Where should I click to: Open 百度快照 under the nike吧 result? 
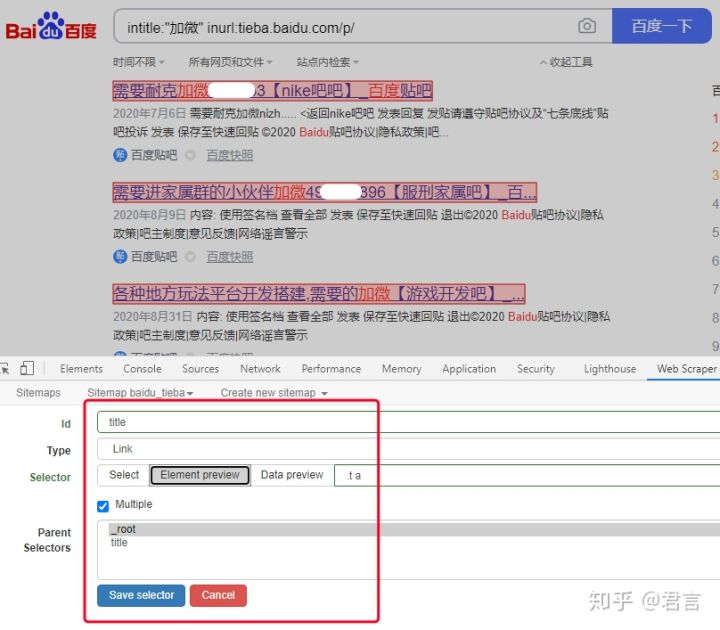[x=230, y=155]
